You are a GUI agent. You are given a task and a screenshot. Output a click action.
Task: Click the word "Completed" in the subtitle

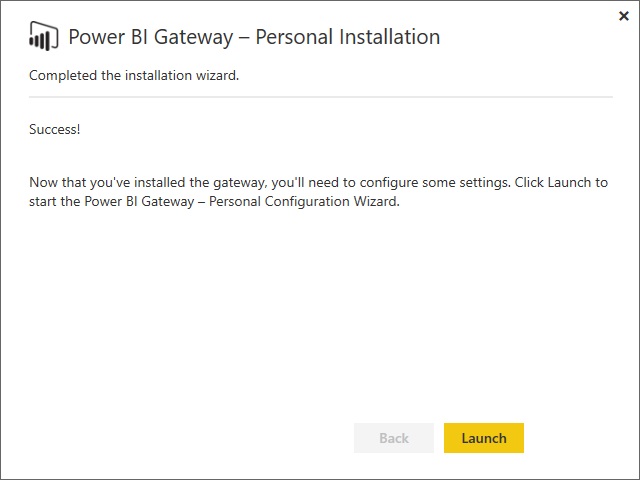[x=62, y=75]
